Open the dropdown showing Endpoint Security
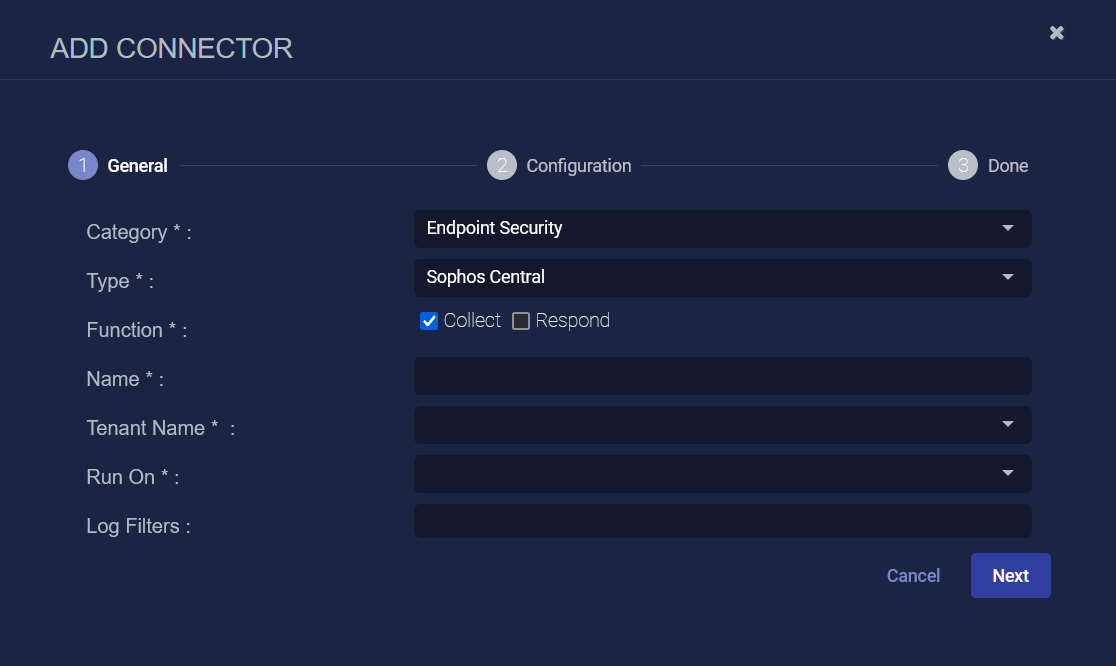The image size is (1116, 666). (700, 228)
